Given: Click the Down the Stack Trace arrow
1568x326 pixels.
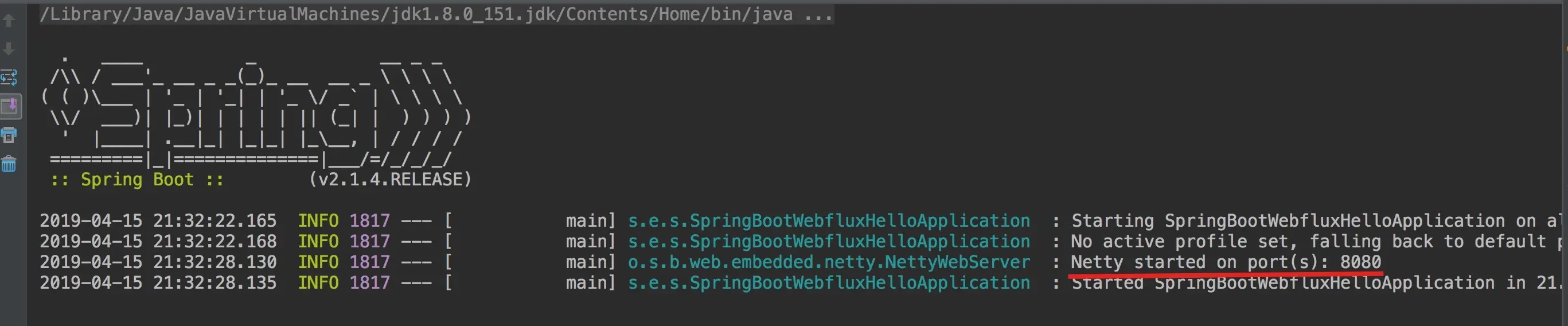Looking at the screenshot, I should 9,49.
